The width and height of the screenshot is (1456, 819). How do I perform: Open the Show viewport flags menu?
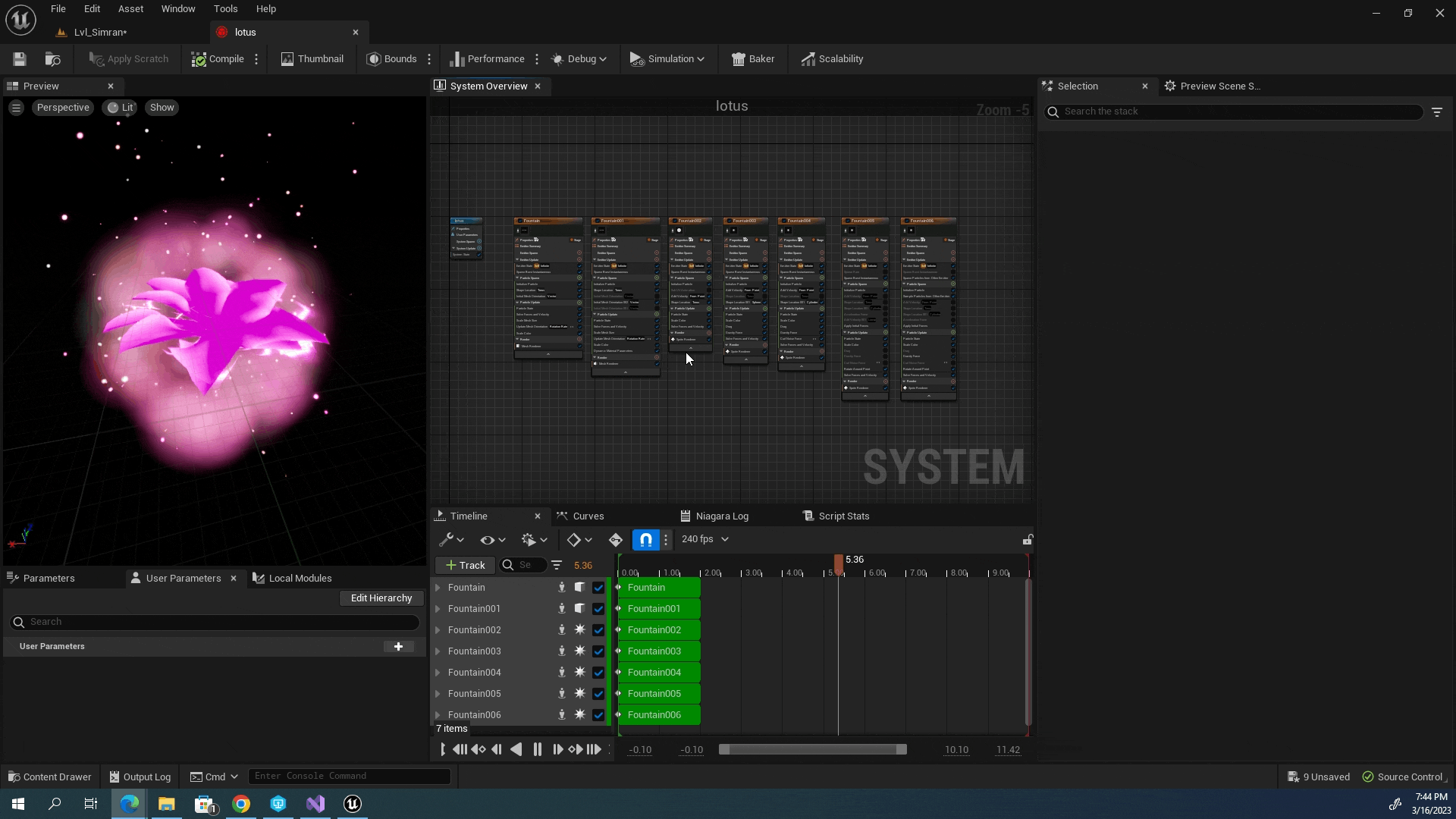(x=162, y=108)
